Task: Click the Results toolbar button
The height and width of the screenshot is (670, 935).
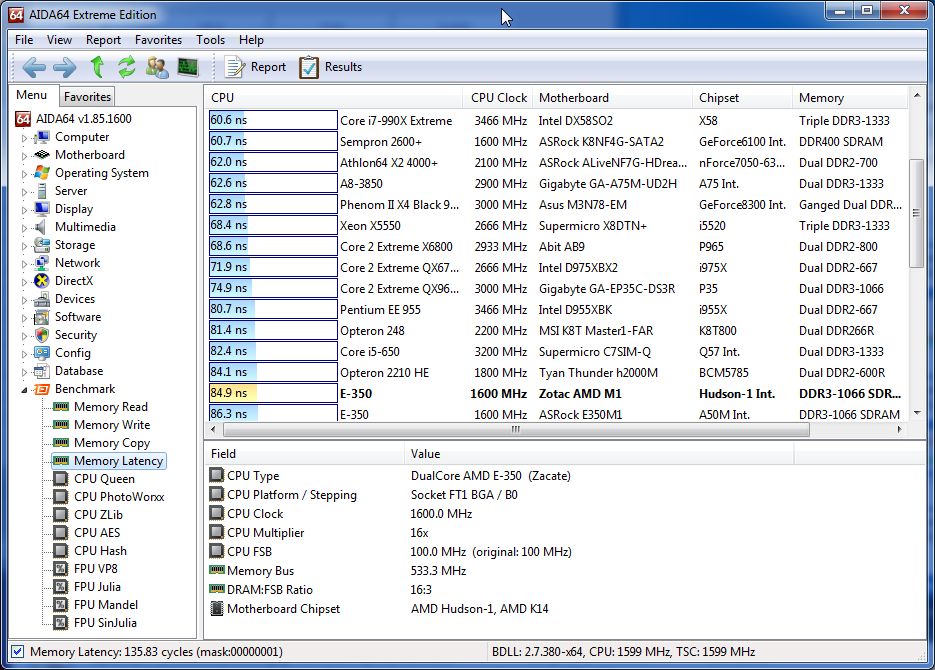Action: 331,67
